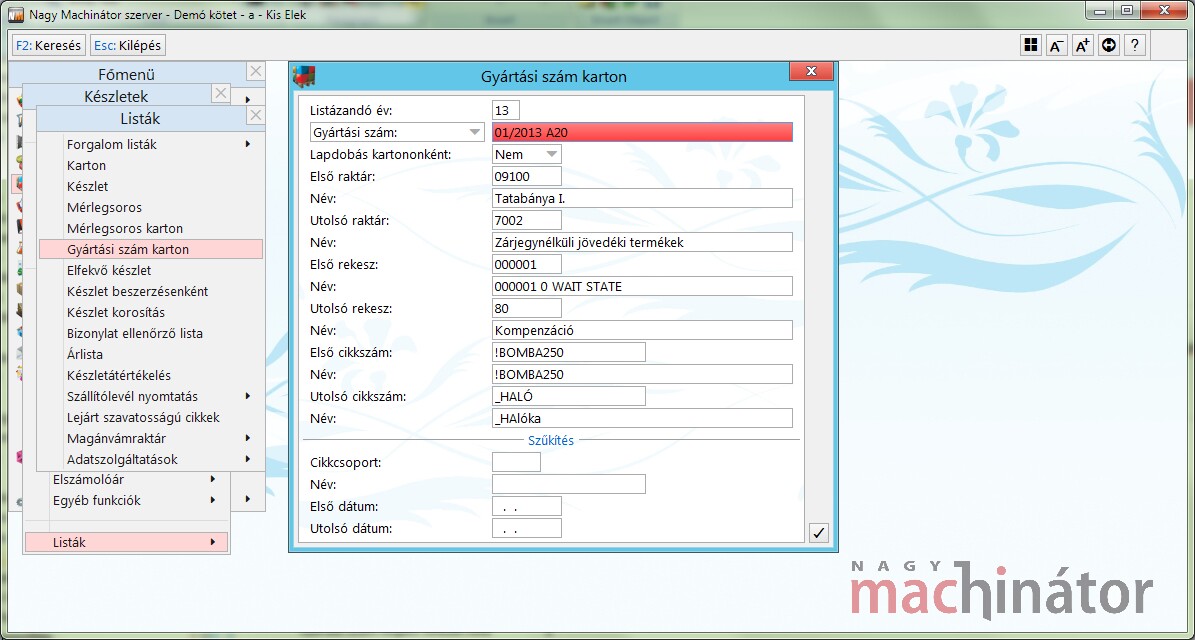Click the empty Név field under Cikkcsoport
This screenshot has height=640, width=1195.
pos(569,484)
